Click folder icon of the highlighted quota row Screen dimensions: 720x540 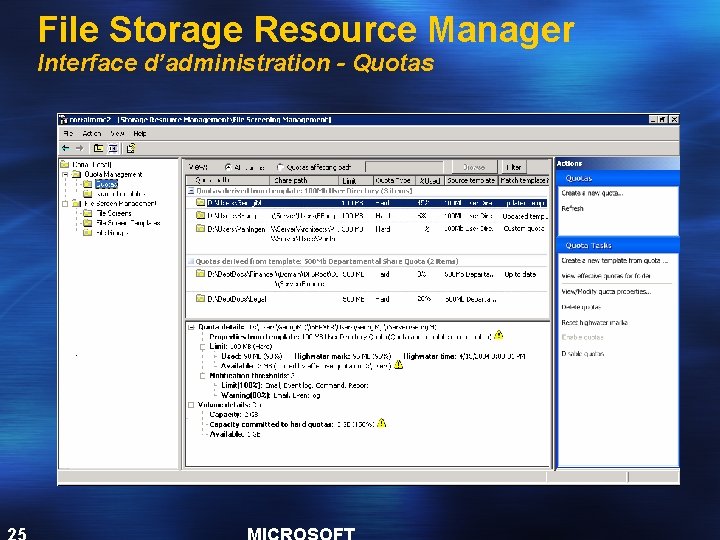[200, 202]
